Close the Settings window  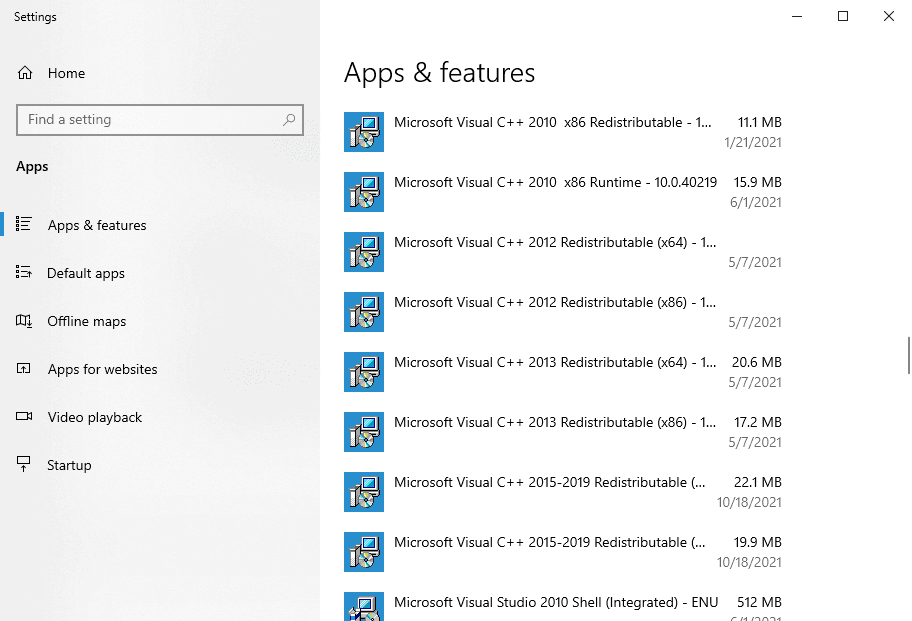pyautogui.click(x=889, y=16)
